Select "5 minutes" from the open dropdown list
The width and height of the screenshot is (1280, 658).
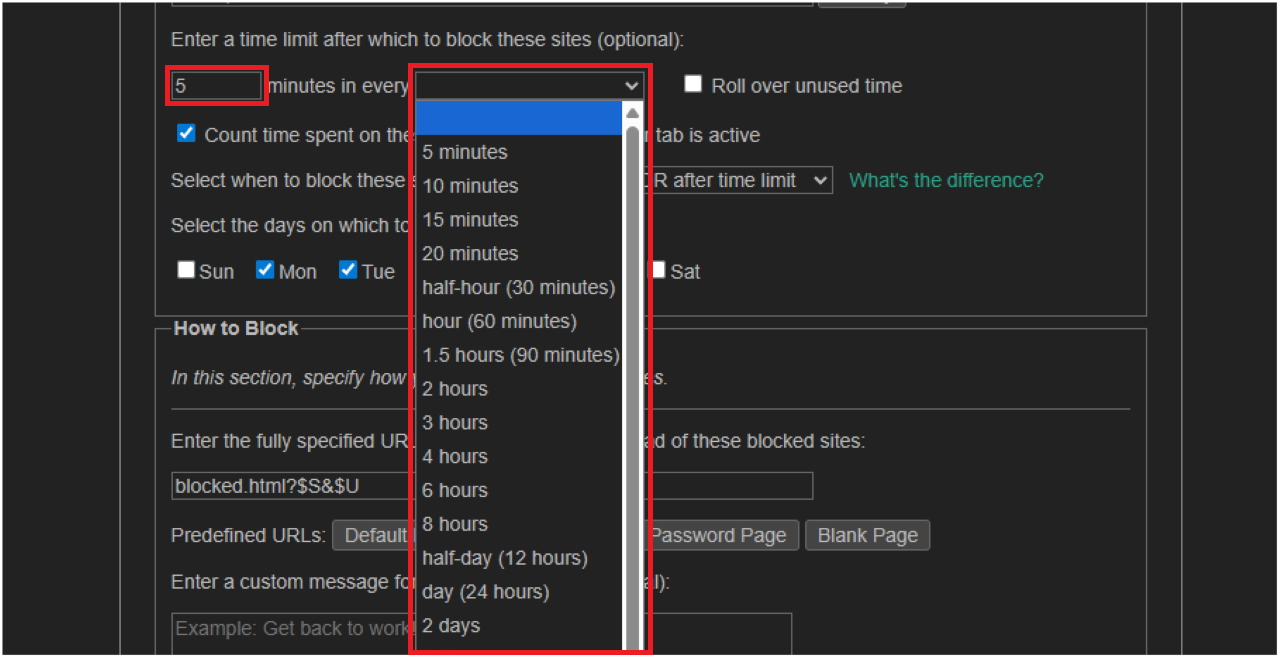[x=464, y=152]
